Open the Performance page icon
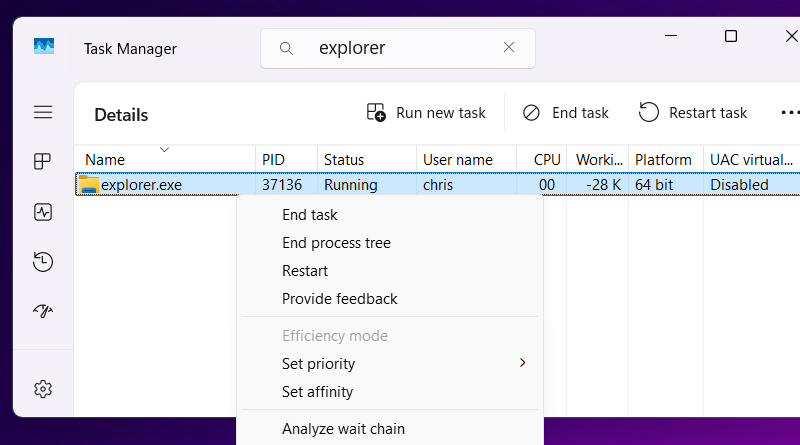Image resolution: width=800 pixels, height=445 pixels. click(x=43, y=212)
